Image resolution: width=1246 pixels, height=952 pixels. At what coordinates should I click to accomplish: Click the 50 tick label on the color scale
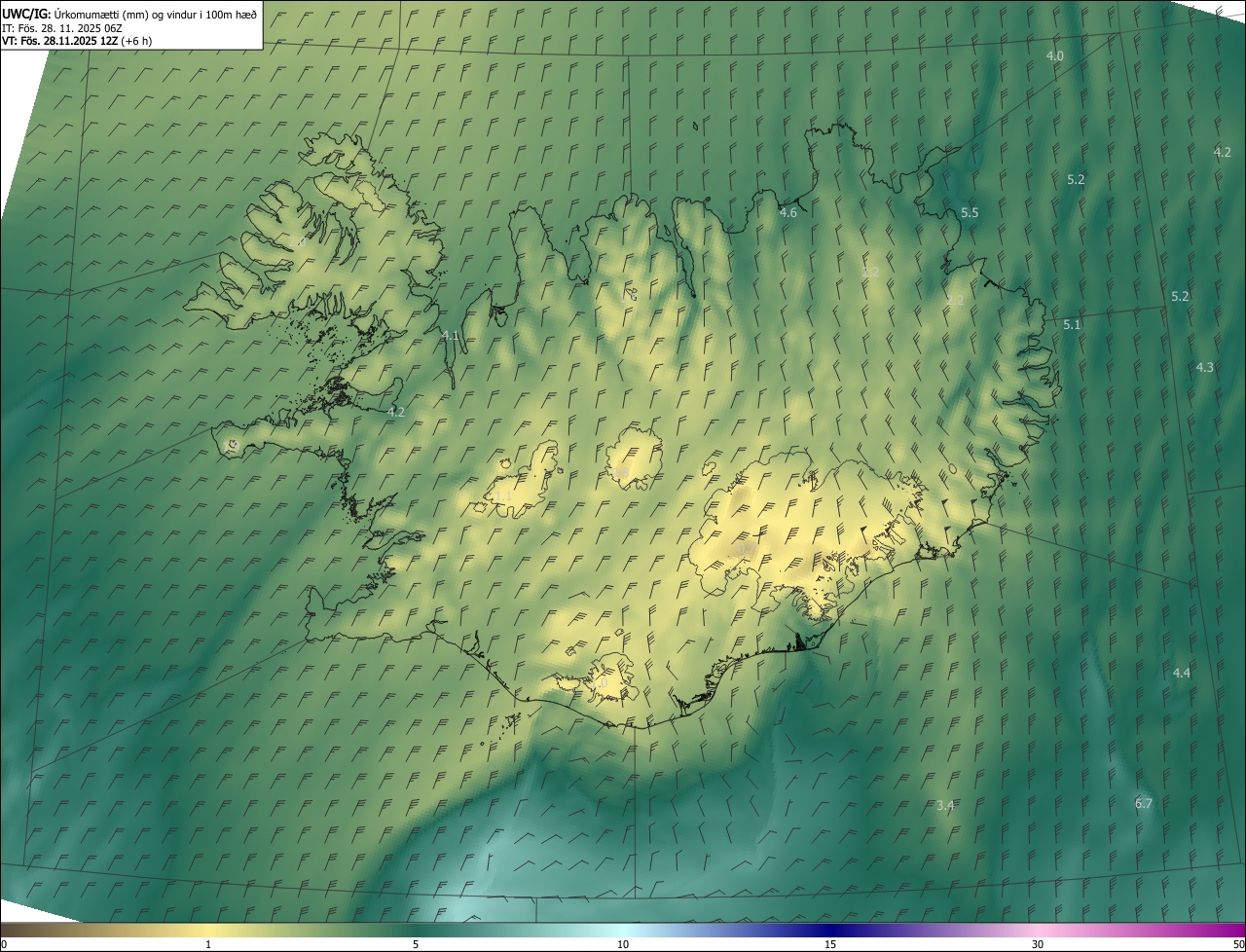coord(1238,944)
